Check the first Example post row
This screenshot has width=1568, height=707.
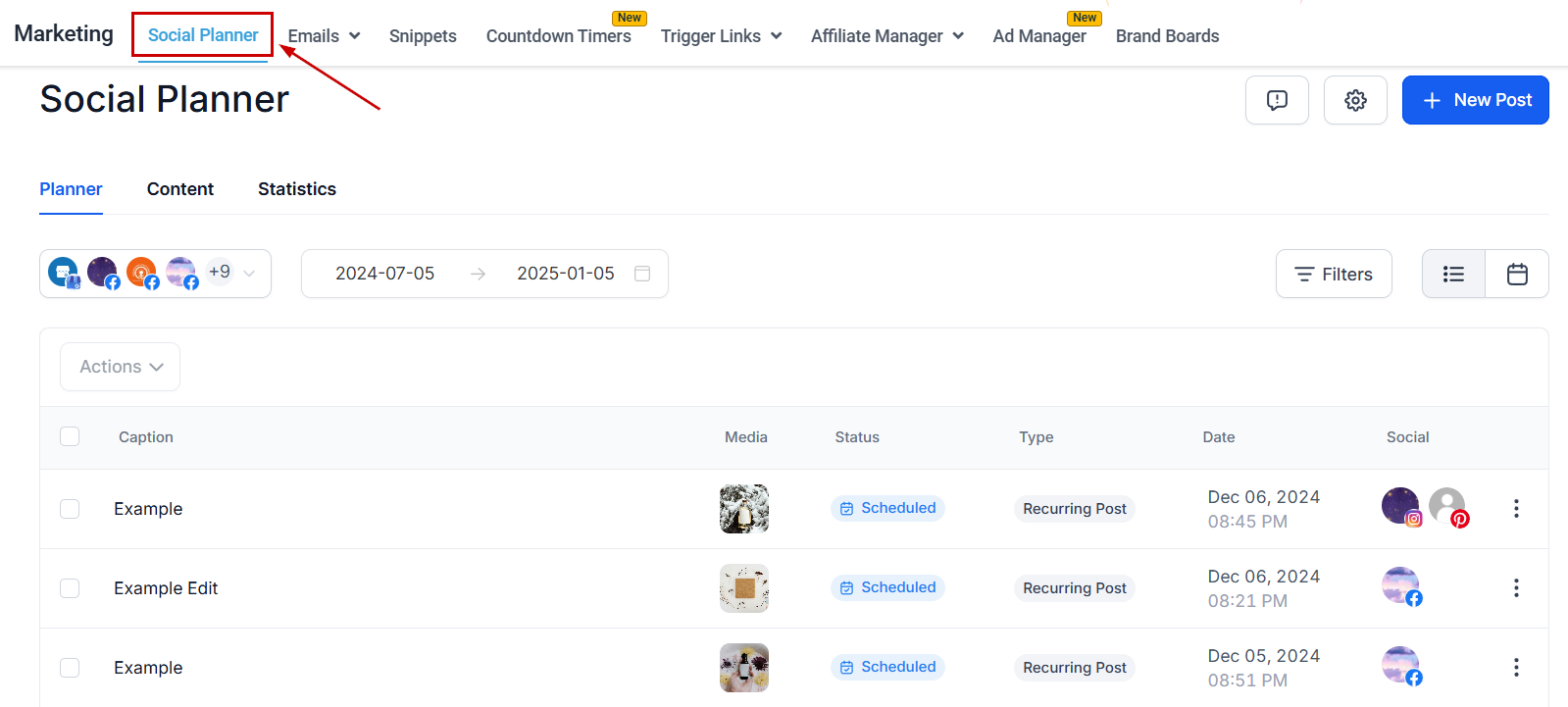(x=70, y=509)
